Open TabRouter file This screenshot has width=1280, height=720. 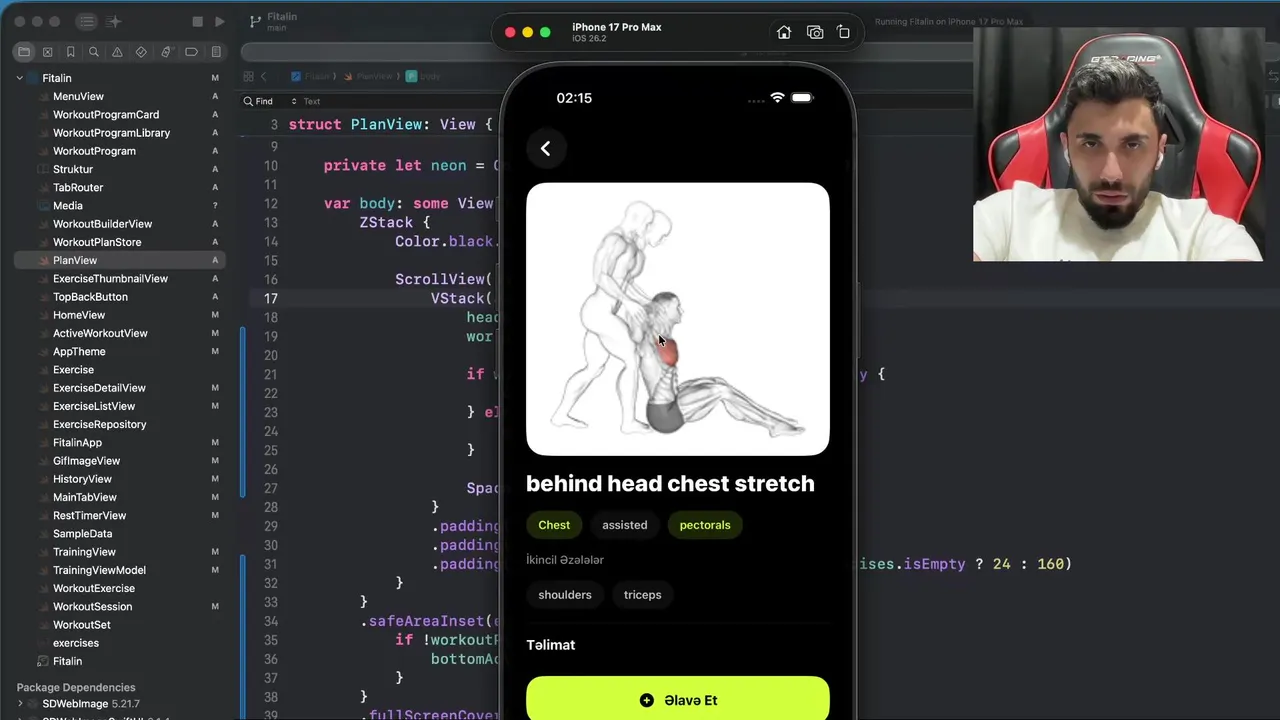(x=78, y=187)
